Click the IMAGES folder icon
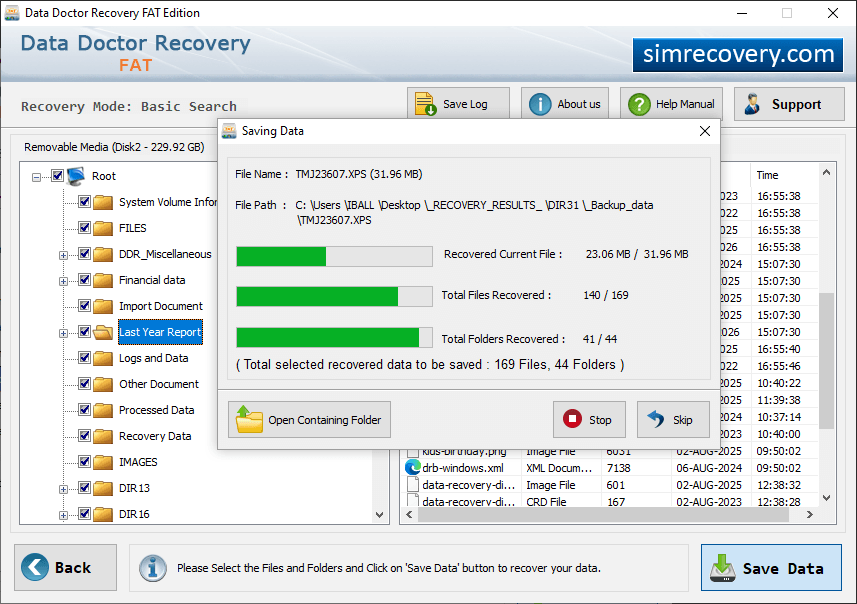857x604 pixels. click(x=103, y=462)
